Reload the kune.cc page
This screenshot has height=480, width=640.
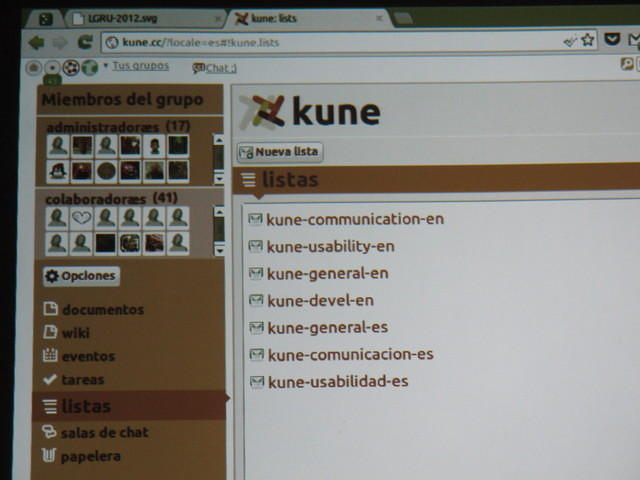pyautogui.click(x=85, y=42)
